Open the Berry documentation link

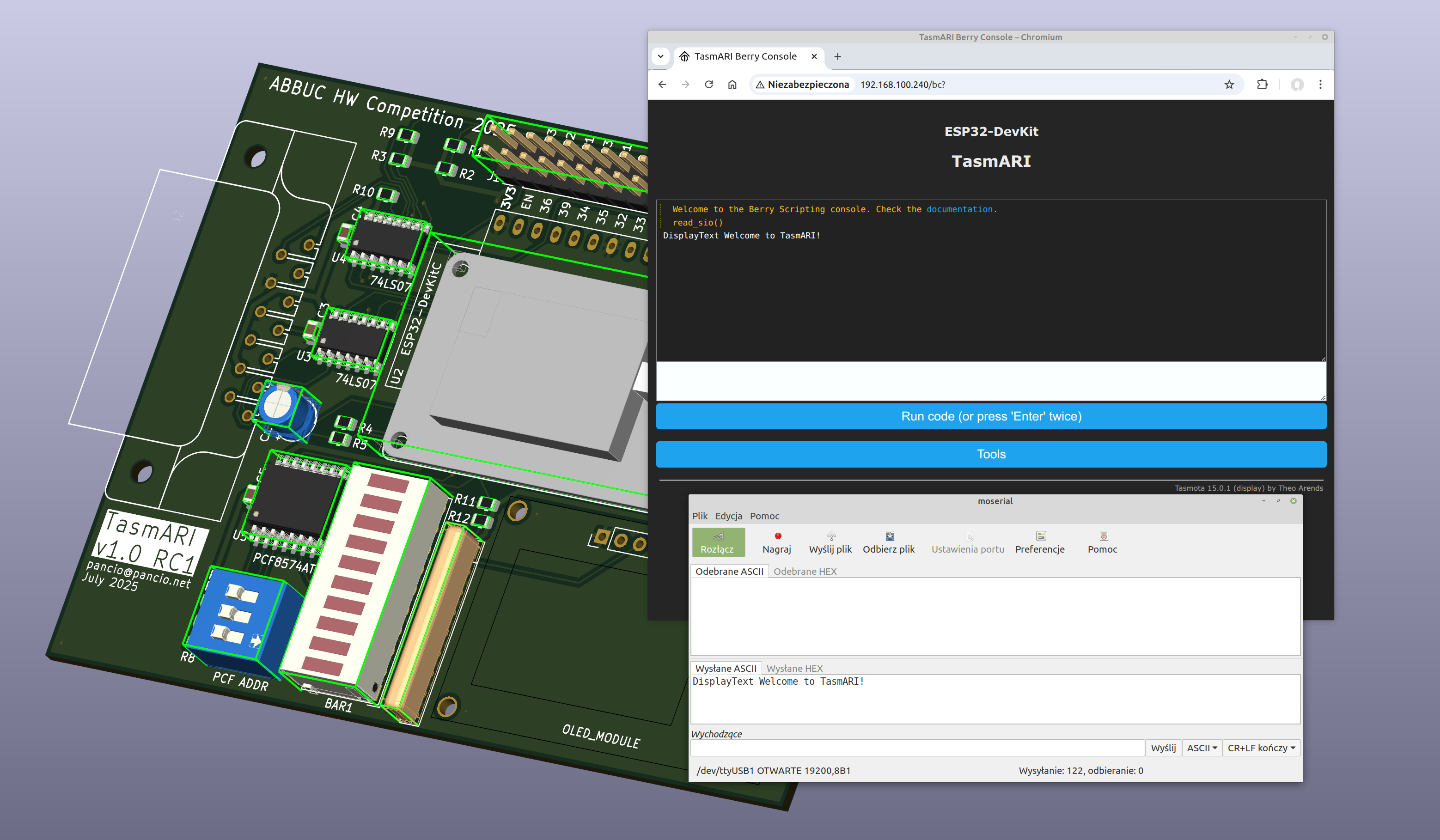959,209
